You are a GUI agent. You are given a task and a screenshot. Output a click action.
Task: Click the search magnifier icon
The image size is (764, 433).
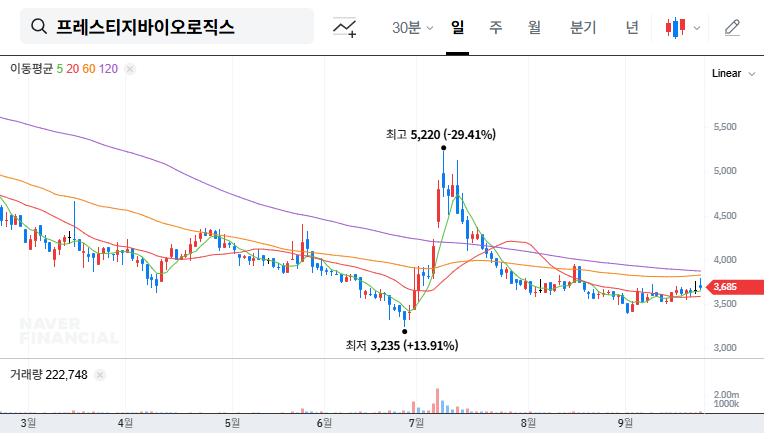(39, 26)
